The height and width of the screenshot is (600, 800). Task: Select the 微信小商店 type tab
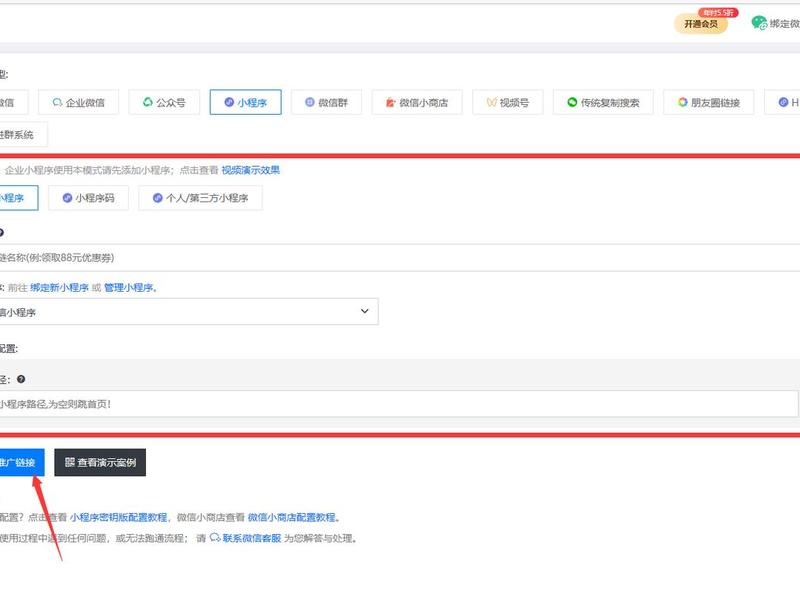(417, 103)
